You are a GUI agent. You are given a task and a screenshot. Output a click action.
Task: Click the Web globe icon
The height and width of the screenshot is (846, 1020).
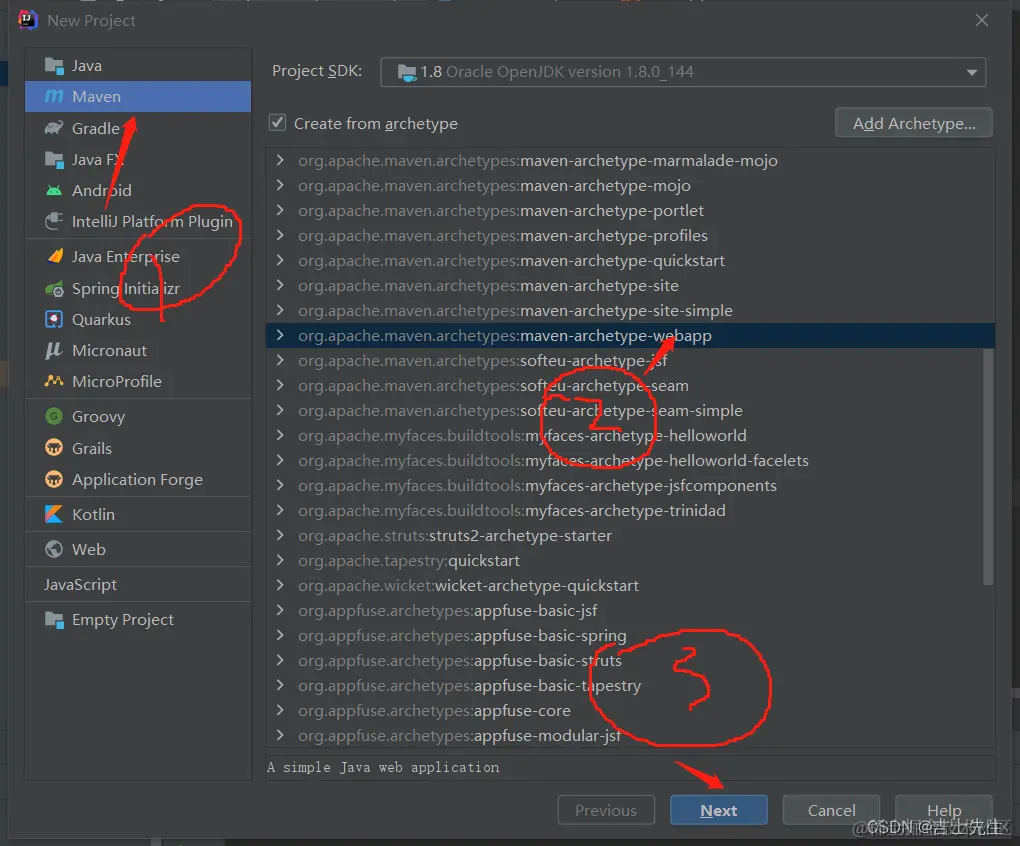(54, 549)
